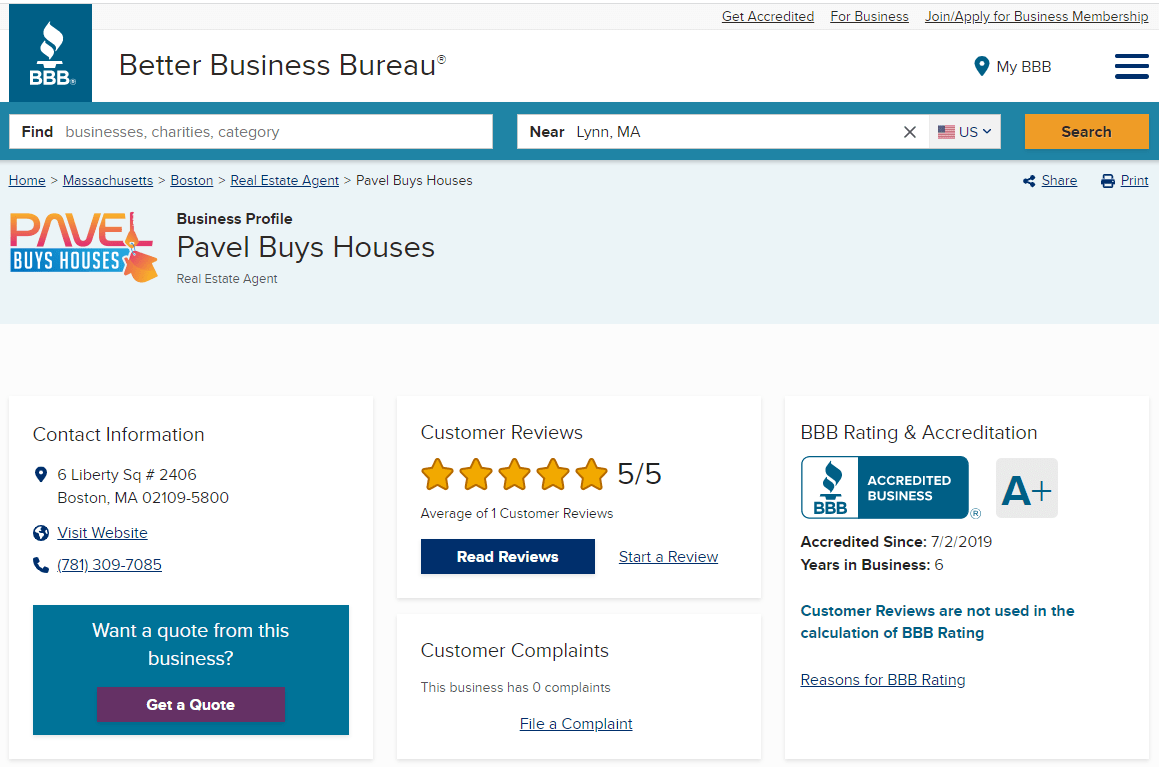Click the Share icon
This screenshot has height=767, width=1159.
(1029, 181)
